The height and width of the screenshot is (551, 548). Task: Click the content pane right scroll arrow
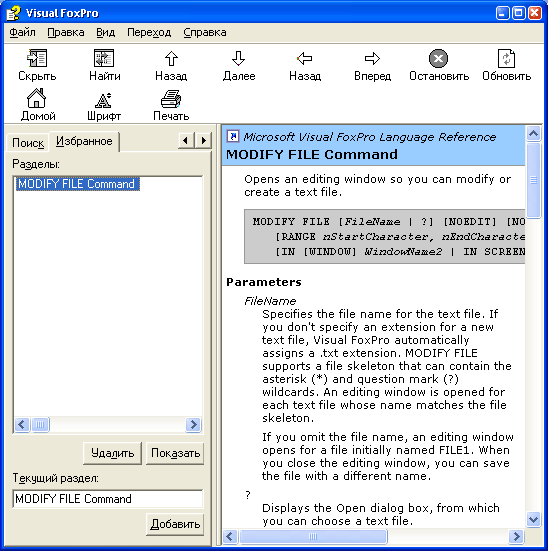tap(516, 537)
